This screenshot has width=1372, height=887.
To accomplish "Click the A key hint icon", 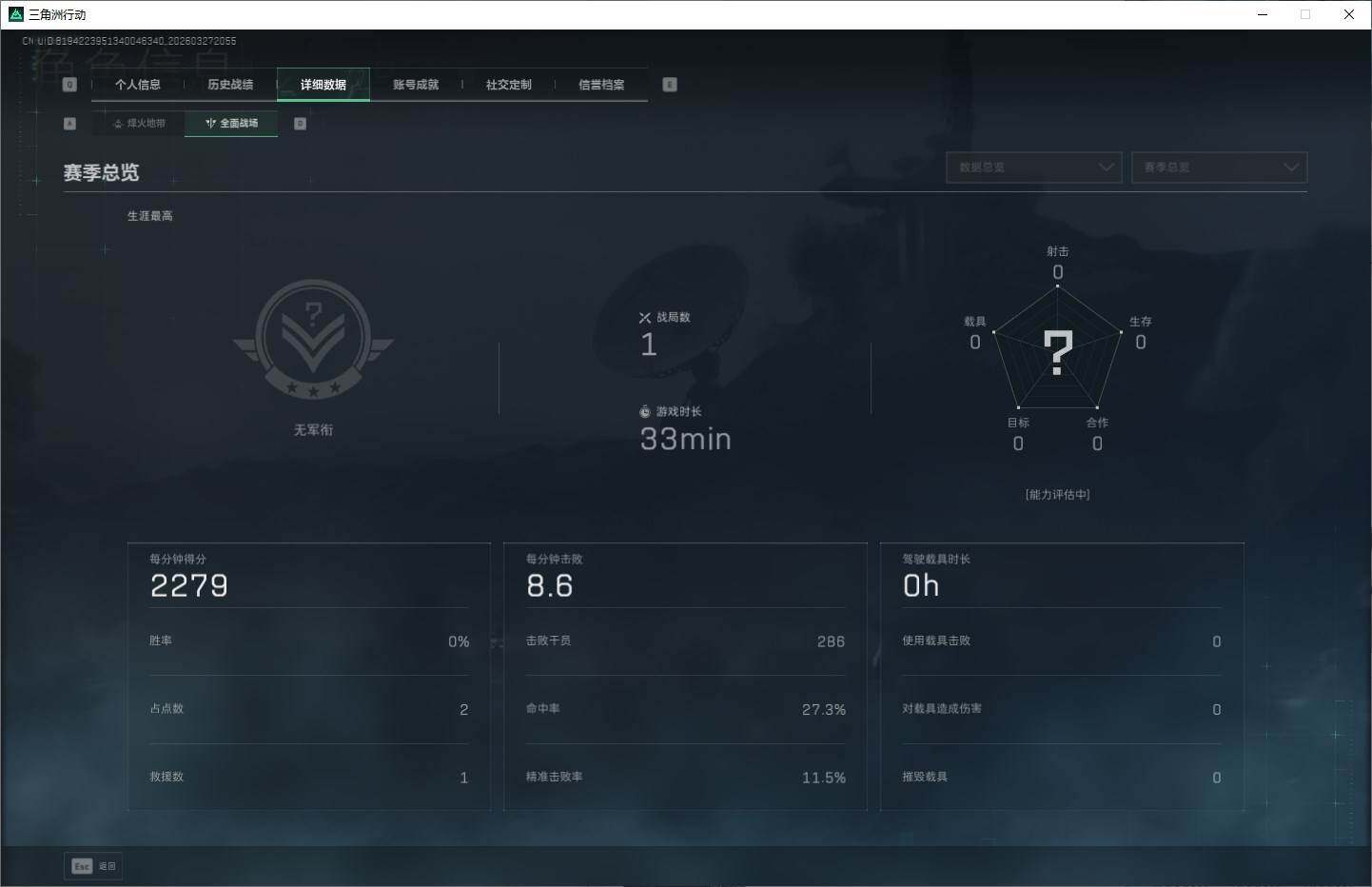I will point(69,124).
